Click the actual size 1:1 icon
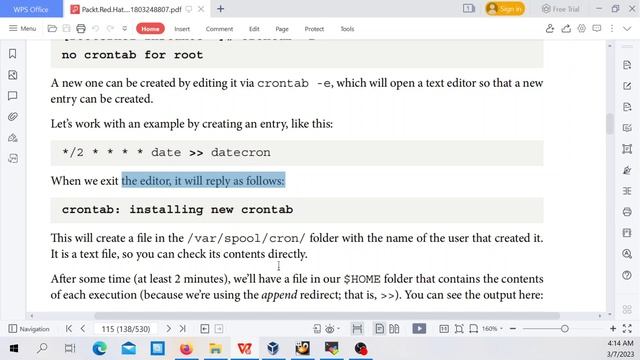The height and width of the screenshot is (360, 640). (x=444, y=329)
